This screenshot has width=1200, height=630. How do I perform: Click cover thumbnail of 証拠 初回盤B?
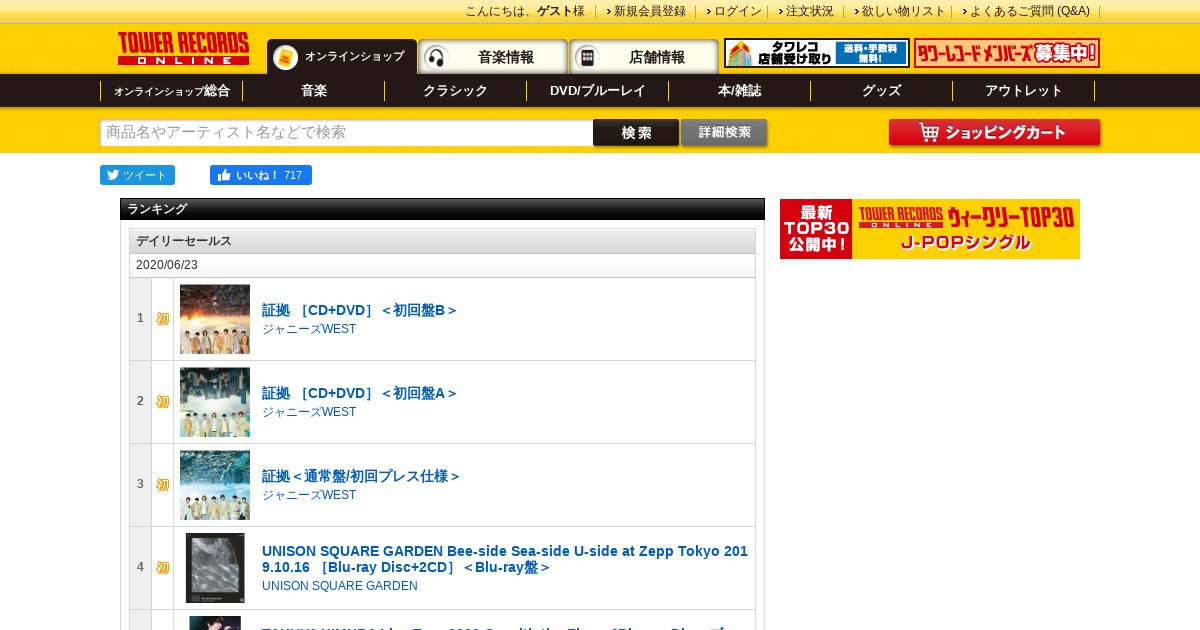tap(215, 319)
